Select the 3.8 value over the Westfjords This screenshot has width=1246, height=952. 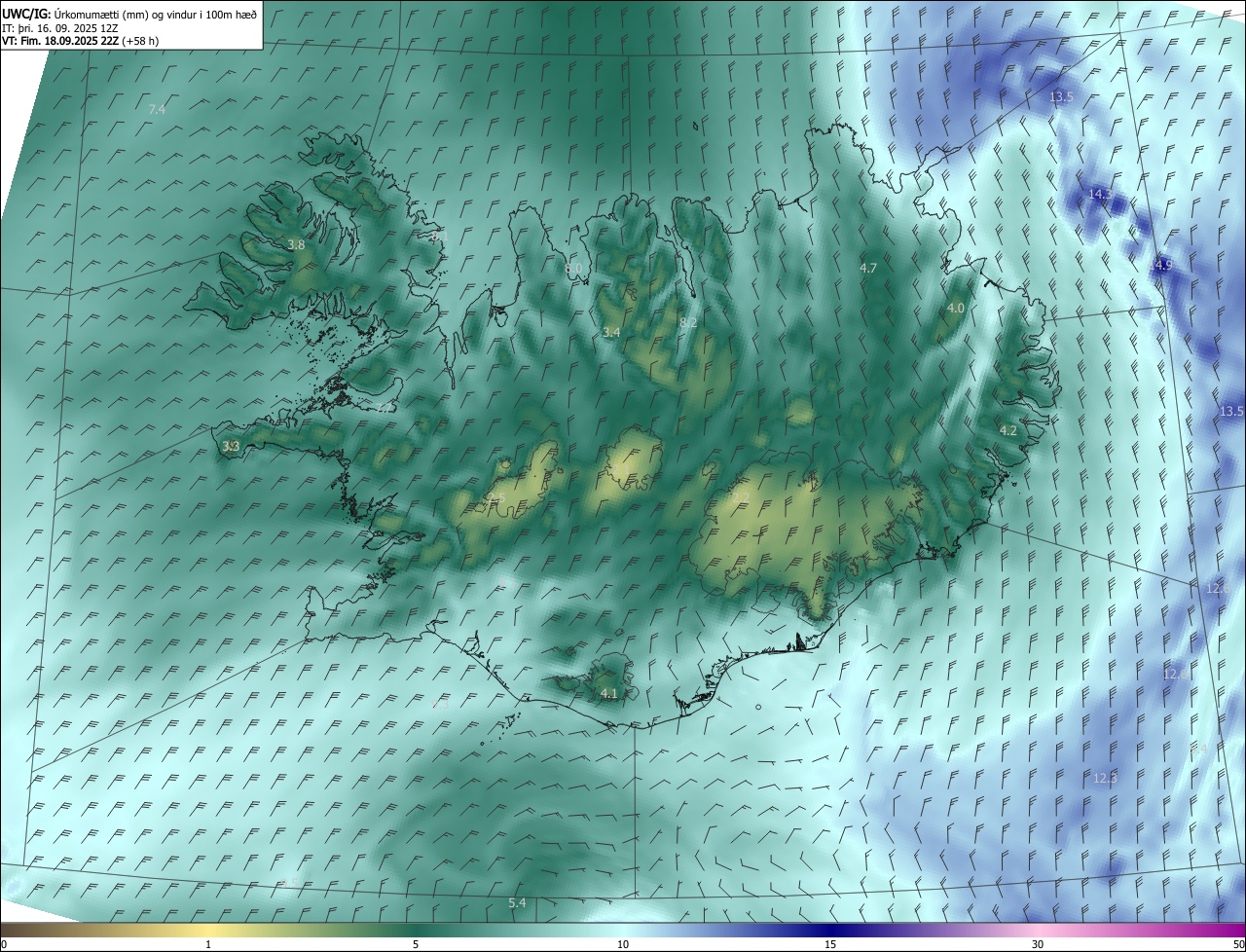(x=296, y=245)
